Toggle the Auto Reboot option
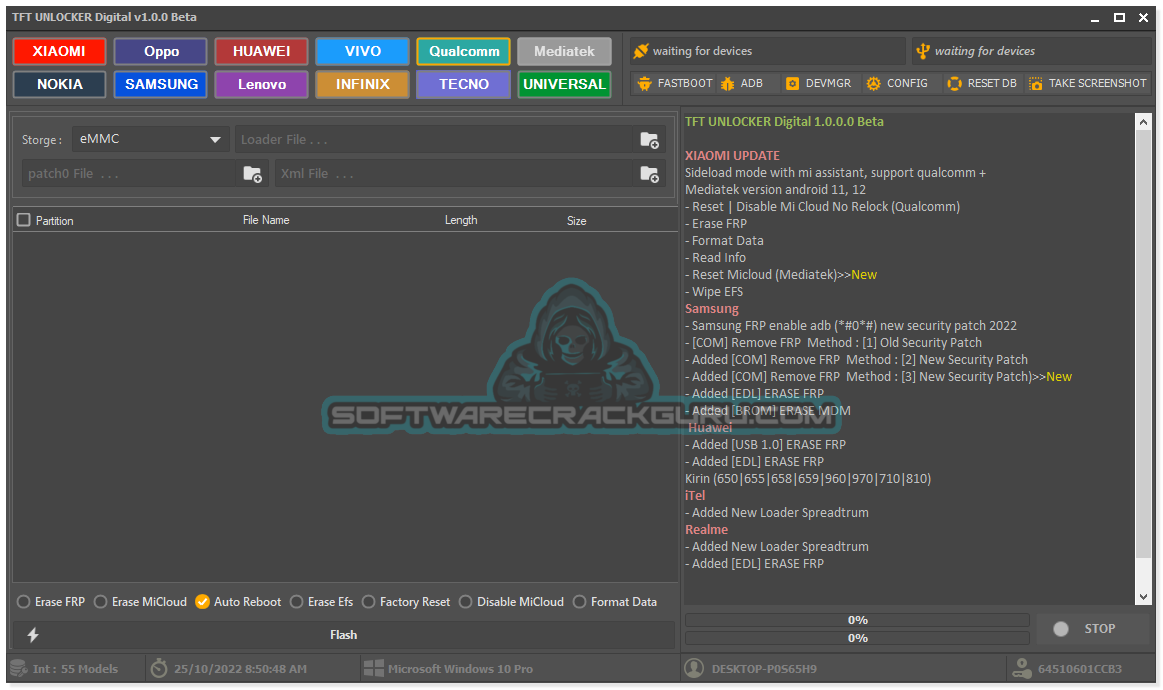The height and width of the screenshot is (690, 1163). click(x=202, y=602)
